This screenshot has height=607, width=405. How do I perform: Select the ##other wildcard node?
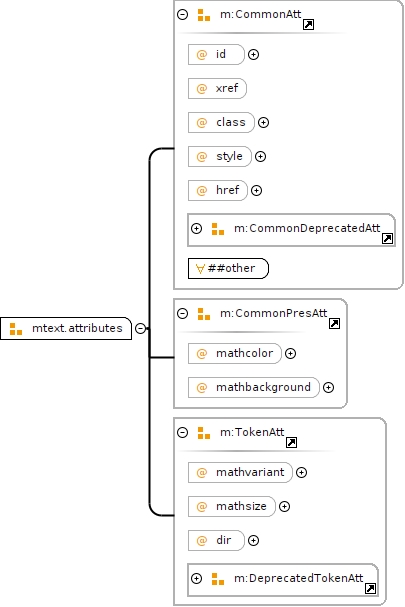click(x=228, y=268)
